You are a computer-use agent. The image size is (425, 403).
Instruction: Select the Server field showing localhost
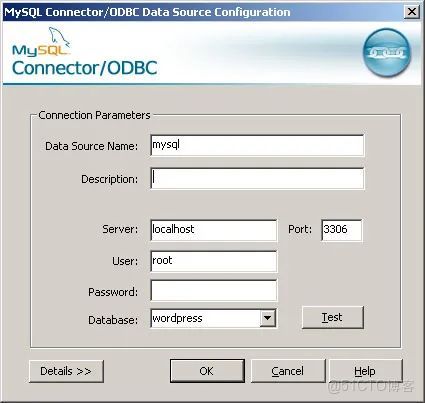click(213, 230)
